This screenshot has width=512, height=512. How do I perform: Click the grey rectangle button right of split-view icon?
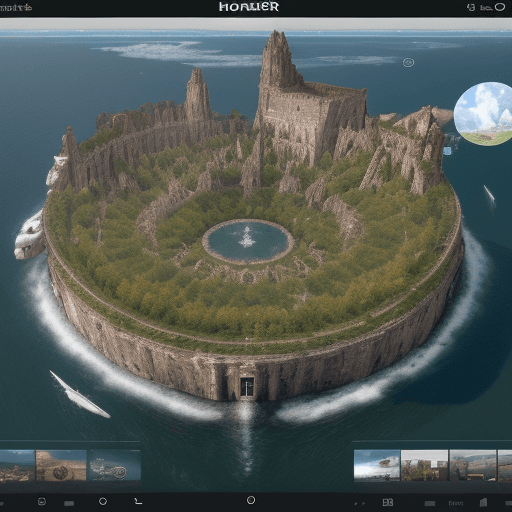[x=430, y=503]
